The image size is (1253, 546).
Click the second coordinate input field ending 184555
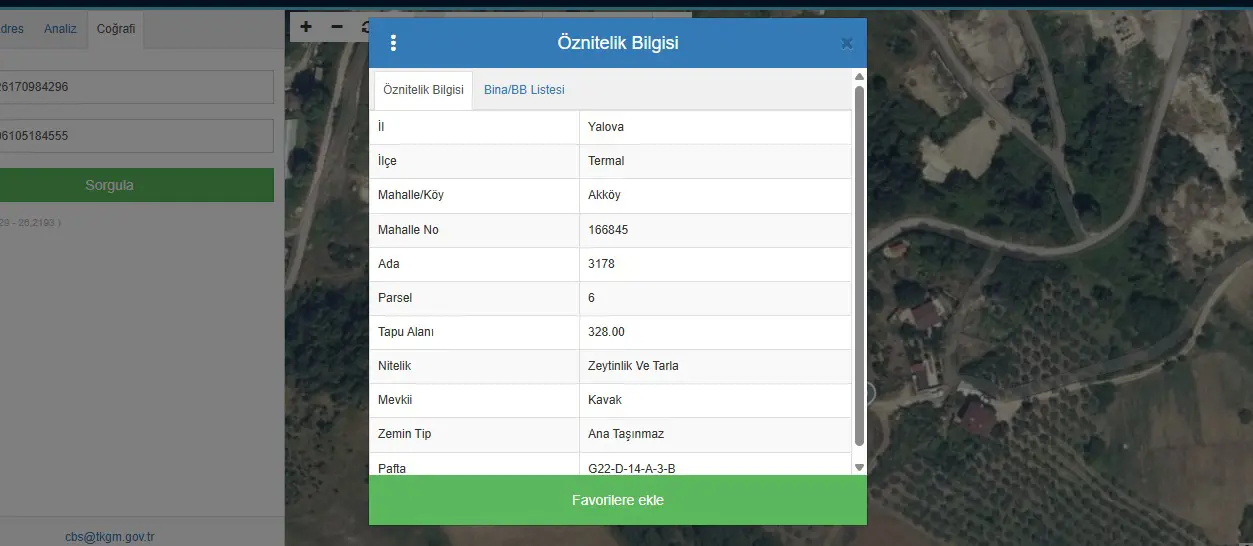(x=137, y=136)
